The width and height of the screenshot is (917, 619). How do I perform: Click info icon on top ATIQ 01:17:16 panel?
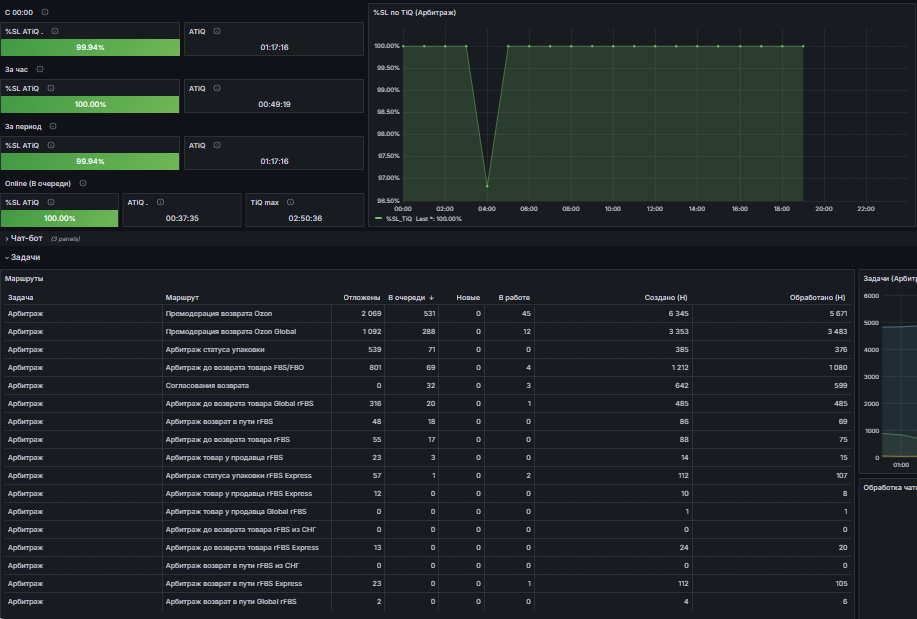point(217,32)
